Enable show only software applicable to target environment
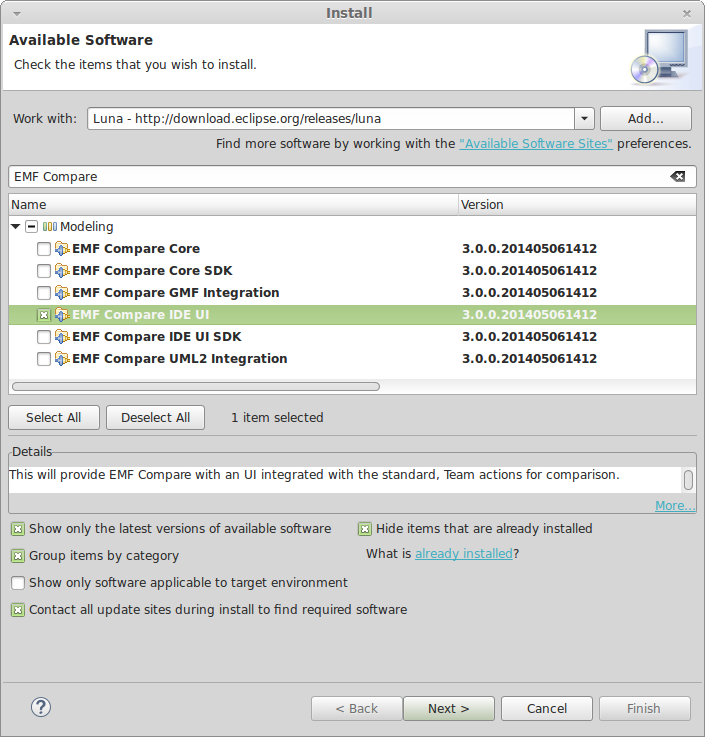 click(x=18, y=583)
